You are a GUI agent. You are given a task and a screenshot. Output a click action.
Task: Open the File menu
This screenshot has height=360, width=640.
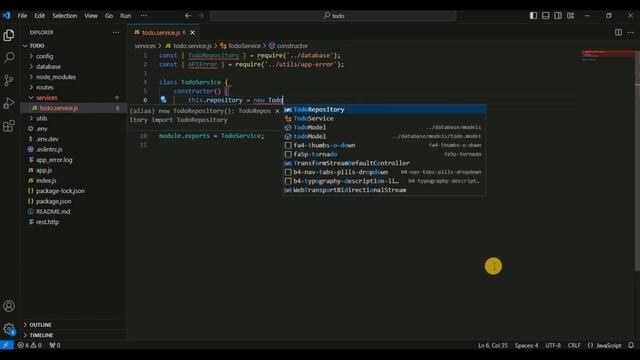tap(22, 16)
